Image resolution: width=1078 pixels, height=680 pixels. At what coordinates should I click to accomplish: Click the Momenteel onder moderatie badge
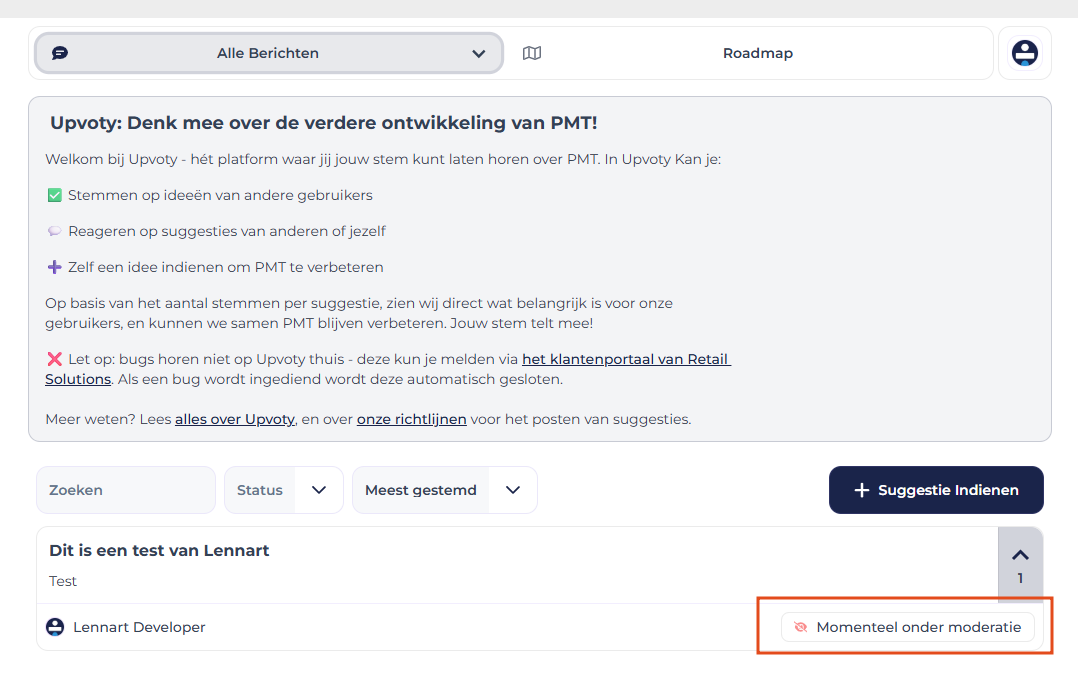(x=907, y=627)
